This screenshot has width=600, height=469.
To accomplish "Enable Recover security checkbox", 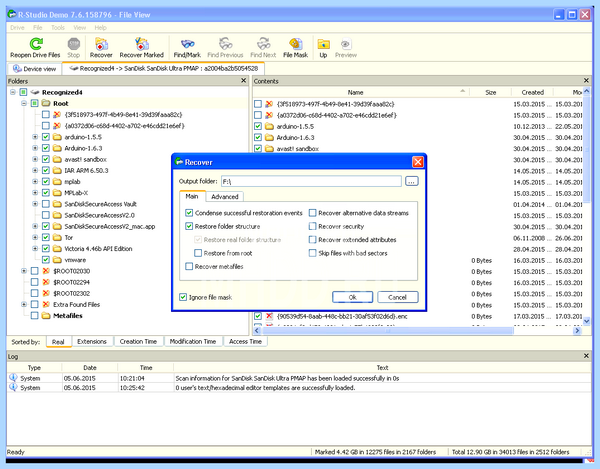I will [313, 226].
